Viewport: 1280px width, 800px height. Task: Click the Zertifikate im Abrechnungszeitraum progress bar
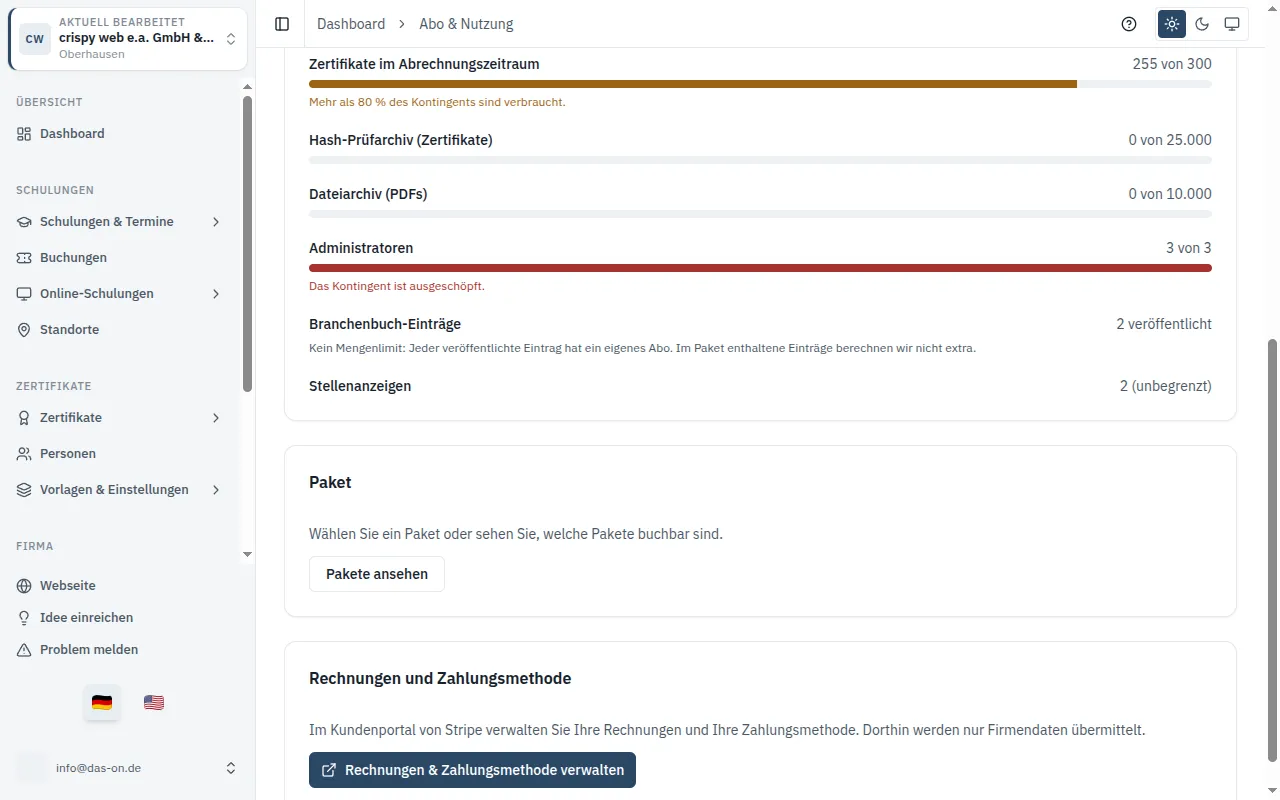[x=760, y=84]
